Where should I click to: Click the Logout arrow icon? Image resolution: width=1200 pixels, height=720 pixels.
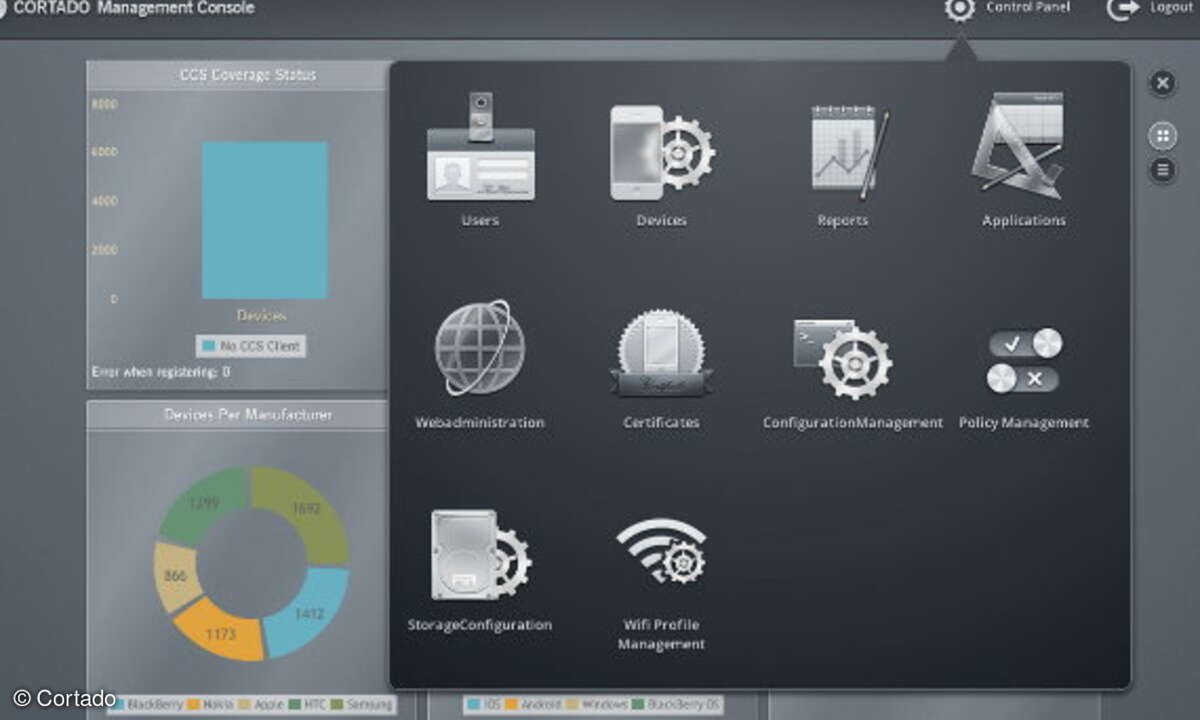click(x=1123, y=9)
